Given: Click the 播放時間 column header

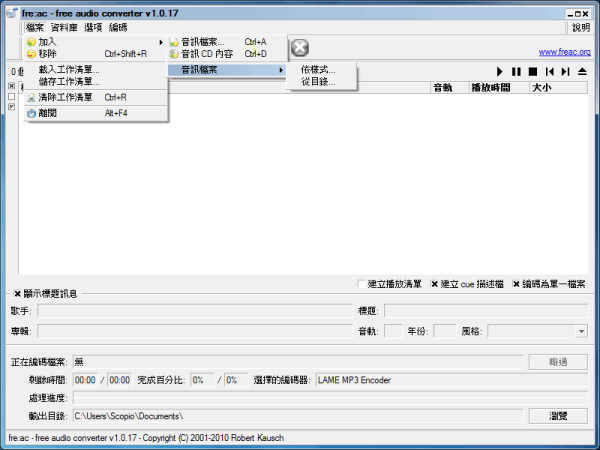Looking at the screenshot, I should (x=499, y=88).
